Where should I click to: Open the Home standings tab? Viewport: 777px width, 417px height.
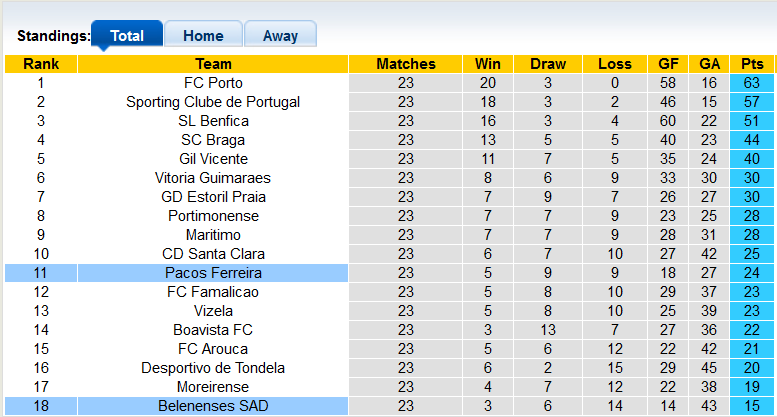[203, 35]
